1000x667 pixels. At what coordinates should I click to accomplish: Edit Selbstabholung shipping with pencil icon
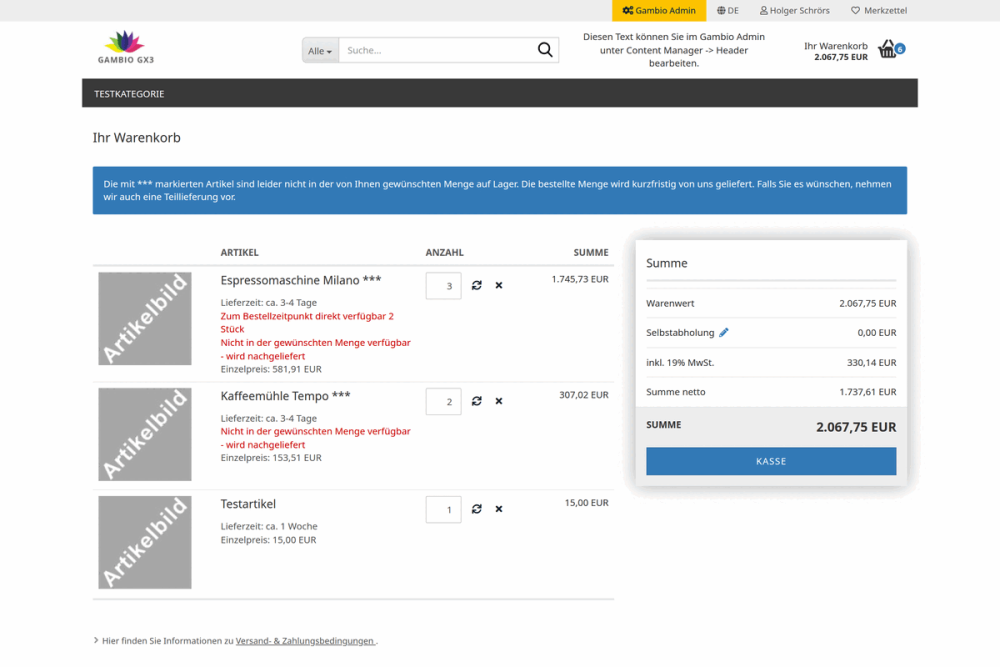coord(724,332)
